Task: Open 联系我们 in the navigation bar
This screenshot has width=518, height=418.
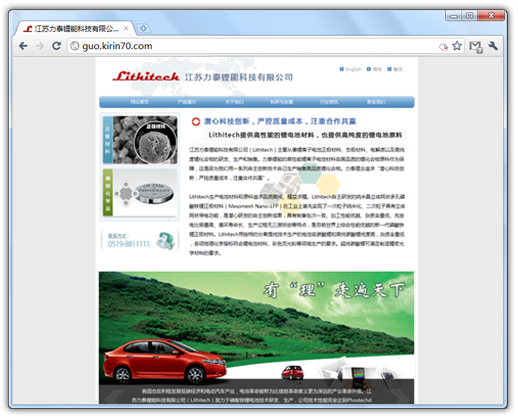Action: coord(376,102)
